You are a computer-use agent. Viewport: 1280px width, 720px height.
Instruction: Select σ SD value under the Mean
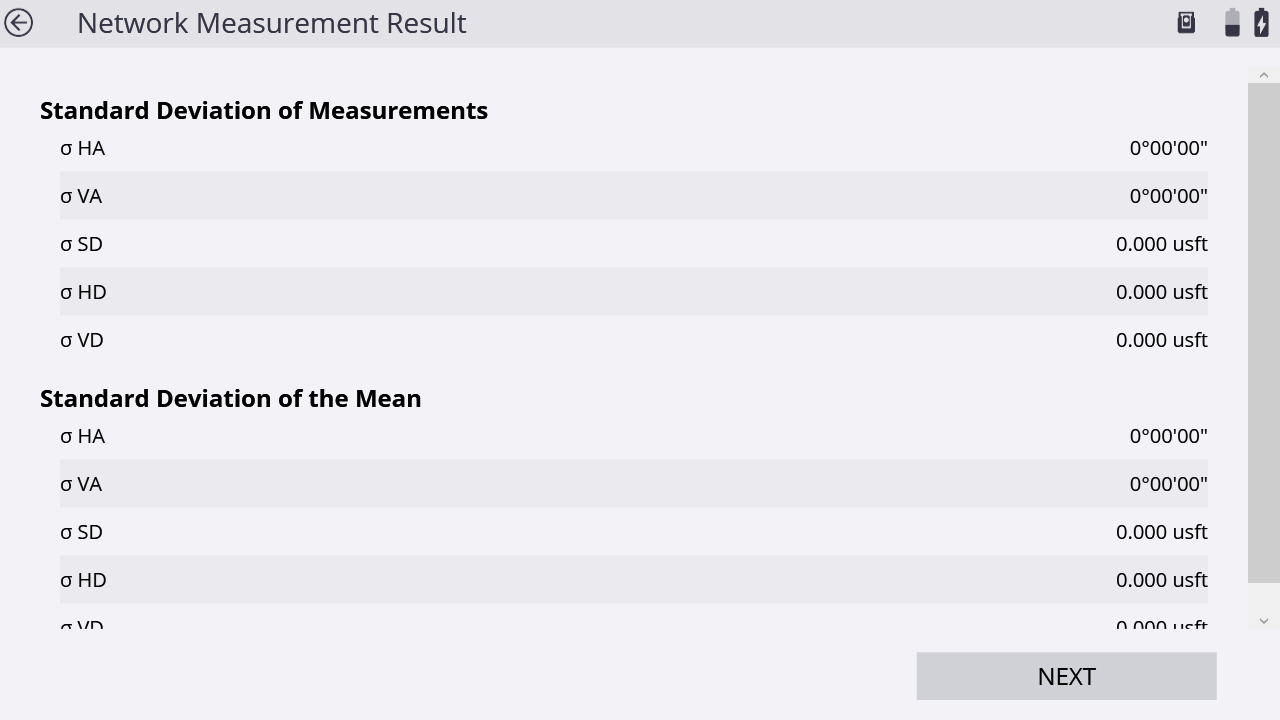(x=1162, y=532)
